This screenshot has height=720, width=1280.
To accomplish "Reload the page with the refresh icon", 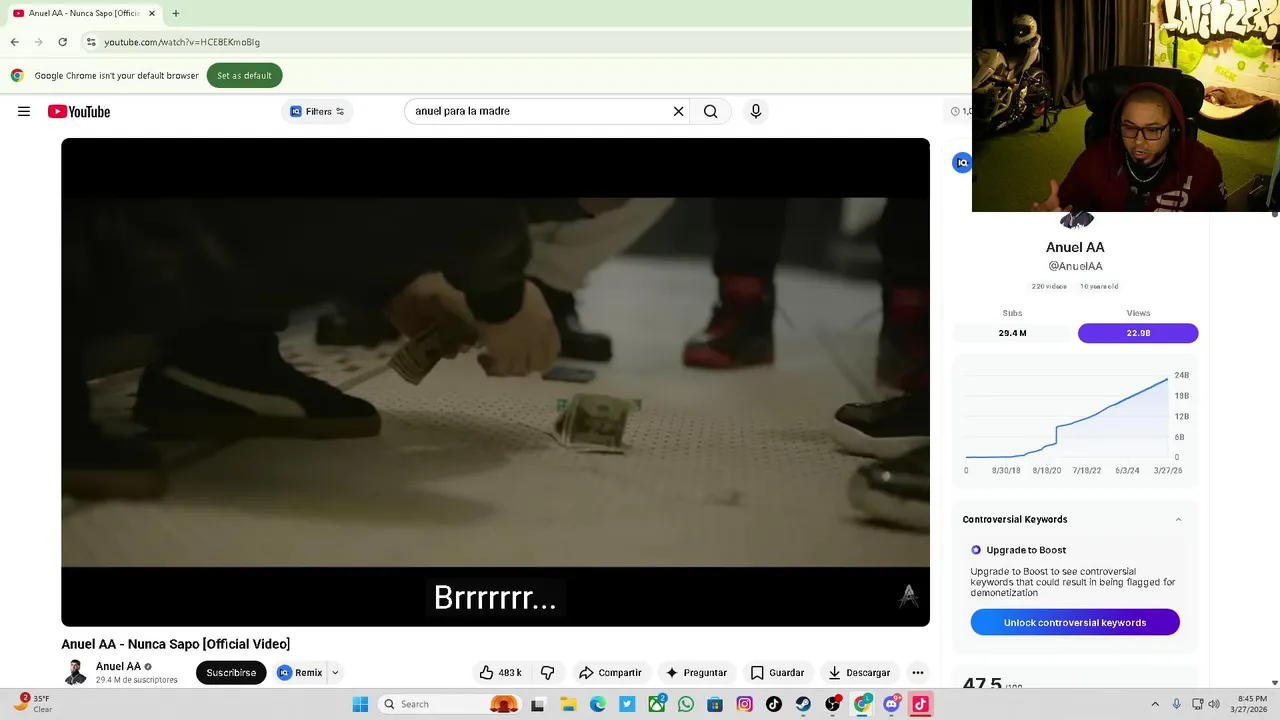I will click(x=62, y=42).
